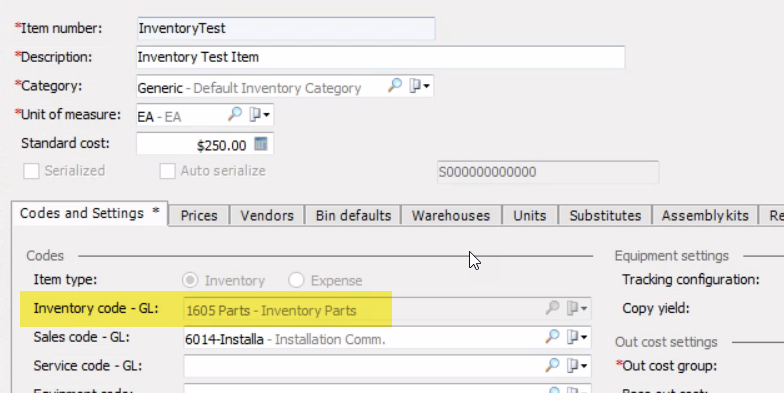Screen dimensions: 784x393
Task: Switch to the Bin defaults tab
Action: 353,216
